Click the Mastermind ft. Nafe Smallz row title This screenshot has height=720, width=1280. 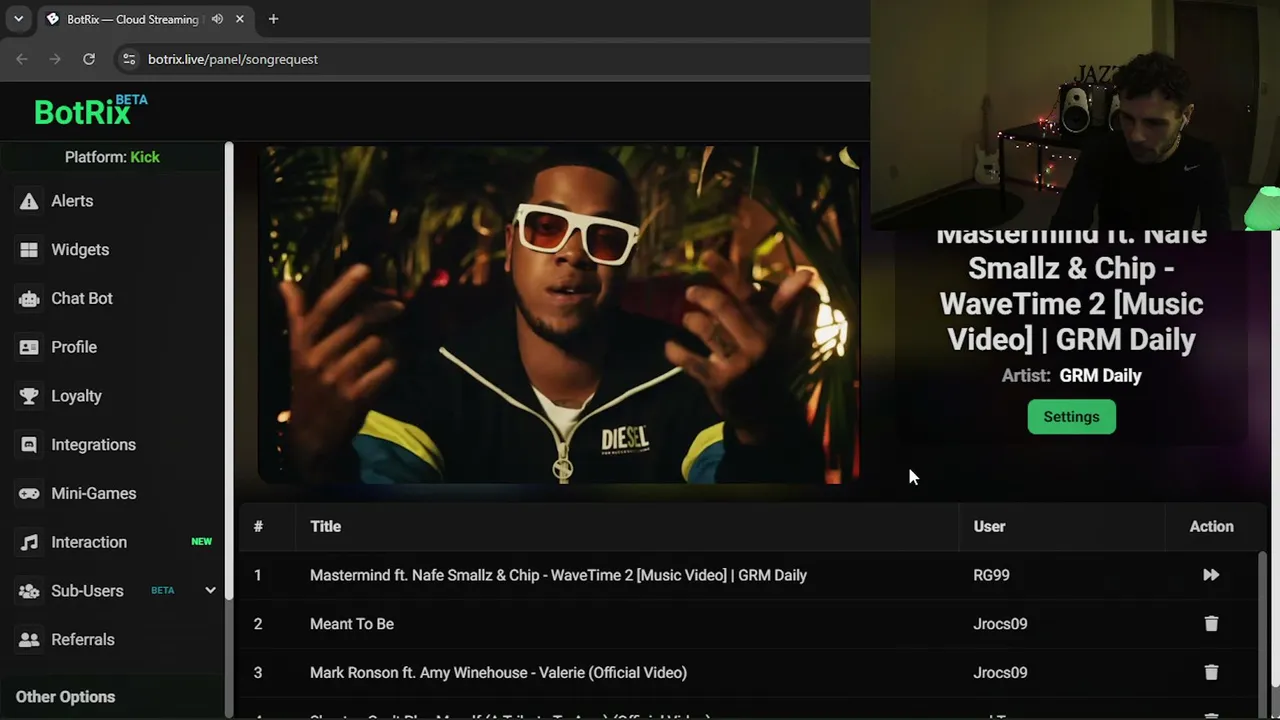558,575
